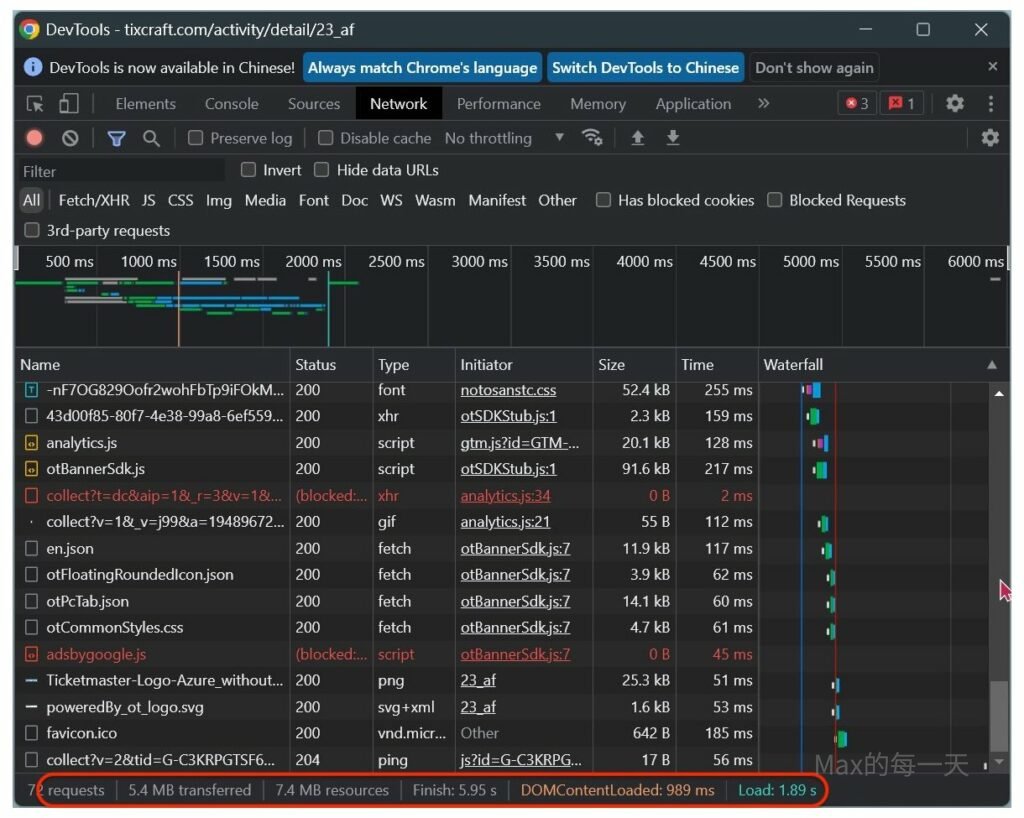The width and height of the screenshot is (1024, 818).
Task: Clear the network log
Action: coord(70,138)
